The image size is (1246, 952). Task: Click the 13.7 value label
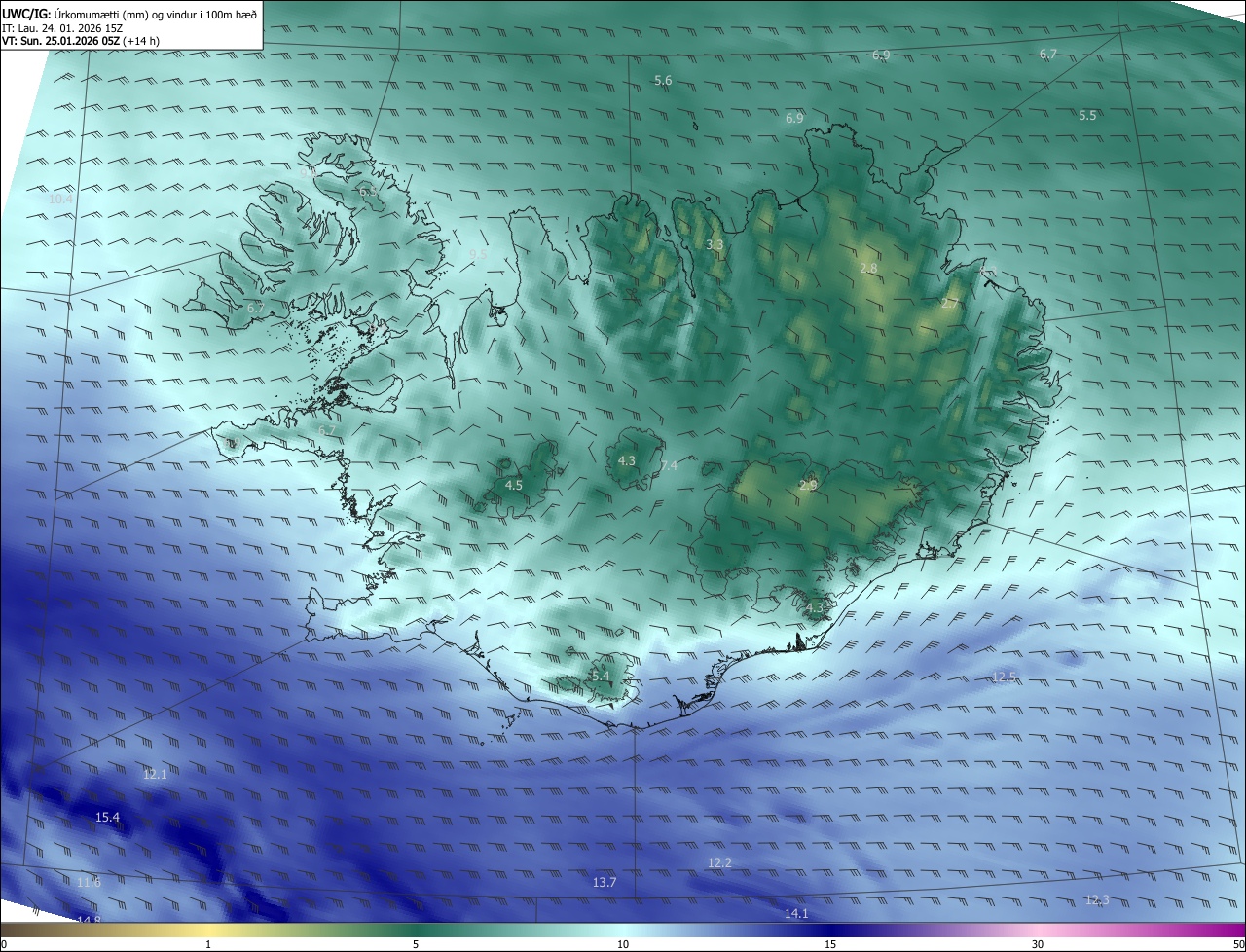605,882
